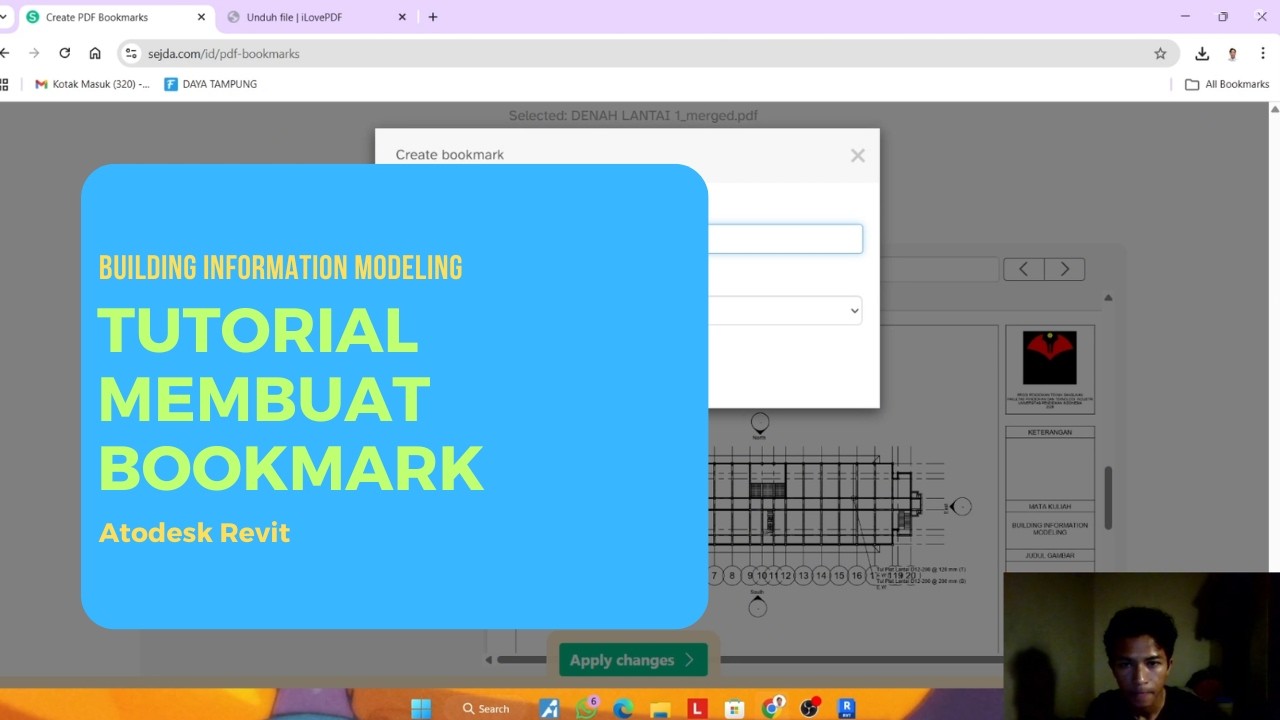
Task: Open OBS Studio from the taskbar
Action: (x=809, y=708)
